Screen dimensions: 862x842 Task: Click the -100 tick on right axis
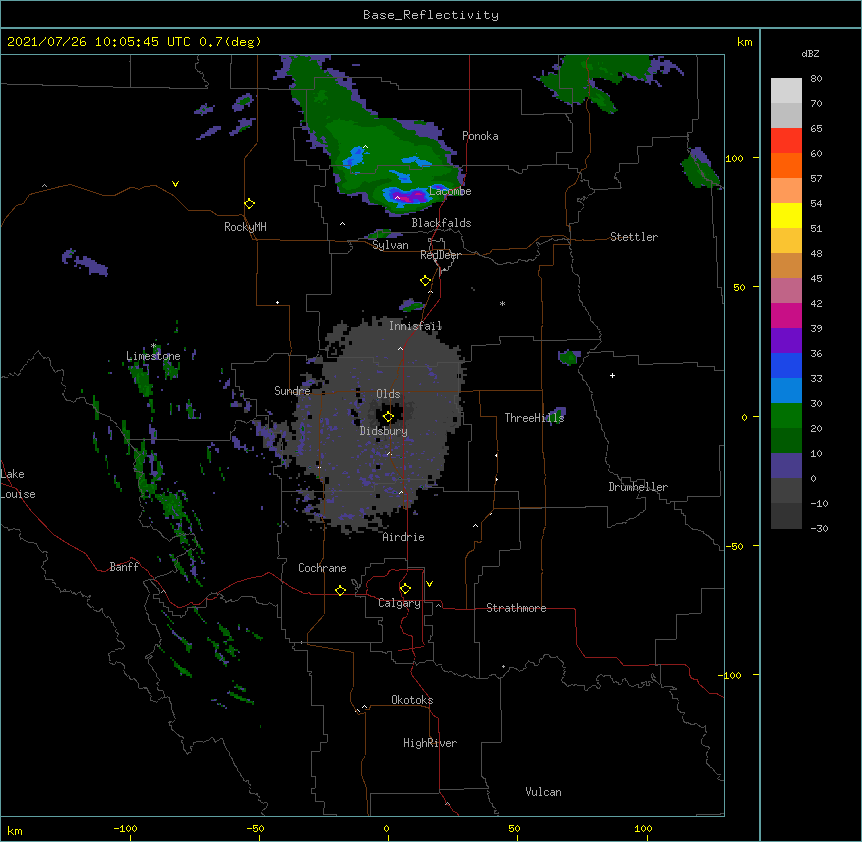click(x=731, y=675)
